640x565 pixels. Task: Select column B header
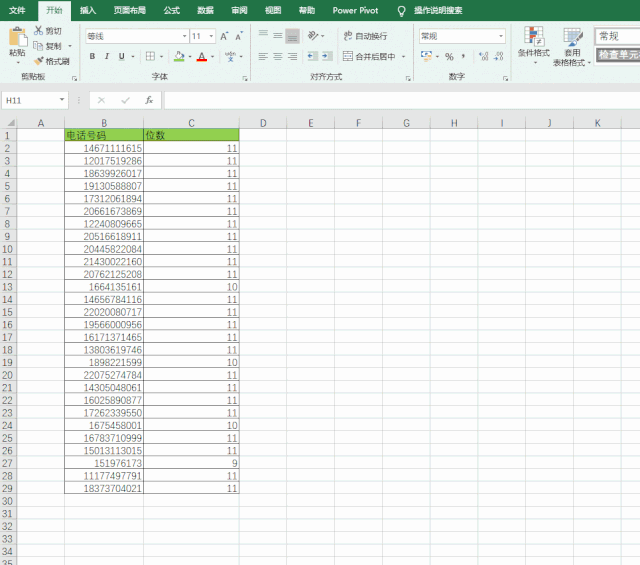104,123
